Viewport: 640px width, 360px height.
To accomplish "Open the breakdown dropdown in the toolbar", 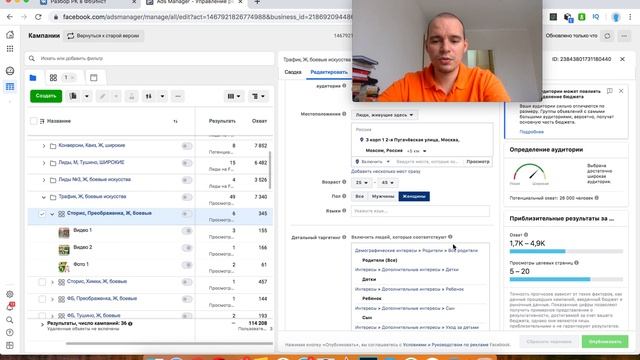I will pos(258,96).
